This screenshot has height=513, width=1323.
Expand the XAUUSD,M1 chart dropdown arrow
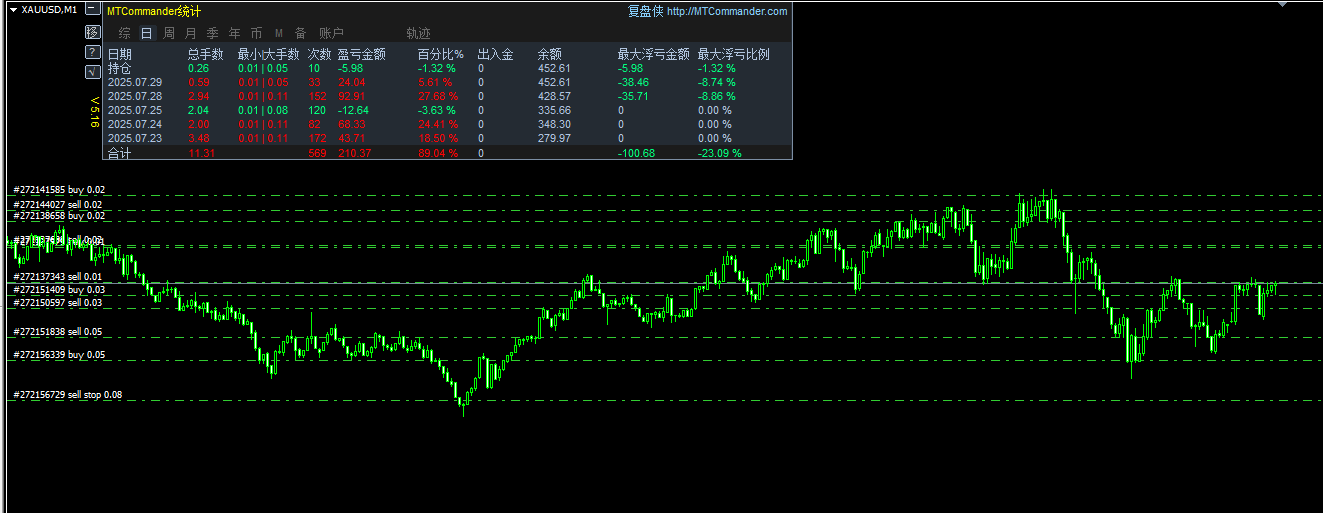(13, 10)
